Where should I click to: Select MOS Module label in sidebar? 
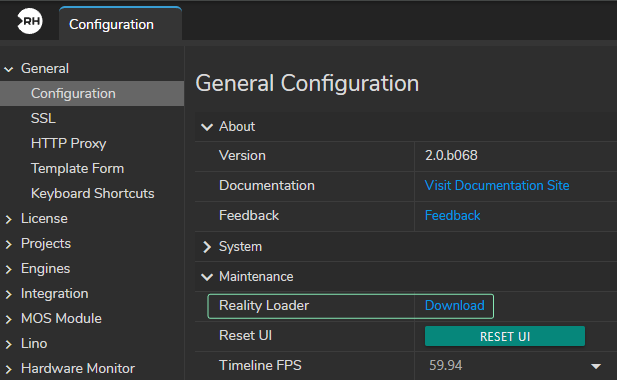(x=61, y=319)
